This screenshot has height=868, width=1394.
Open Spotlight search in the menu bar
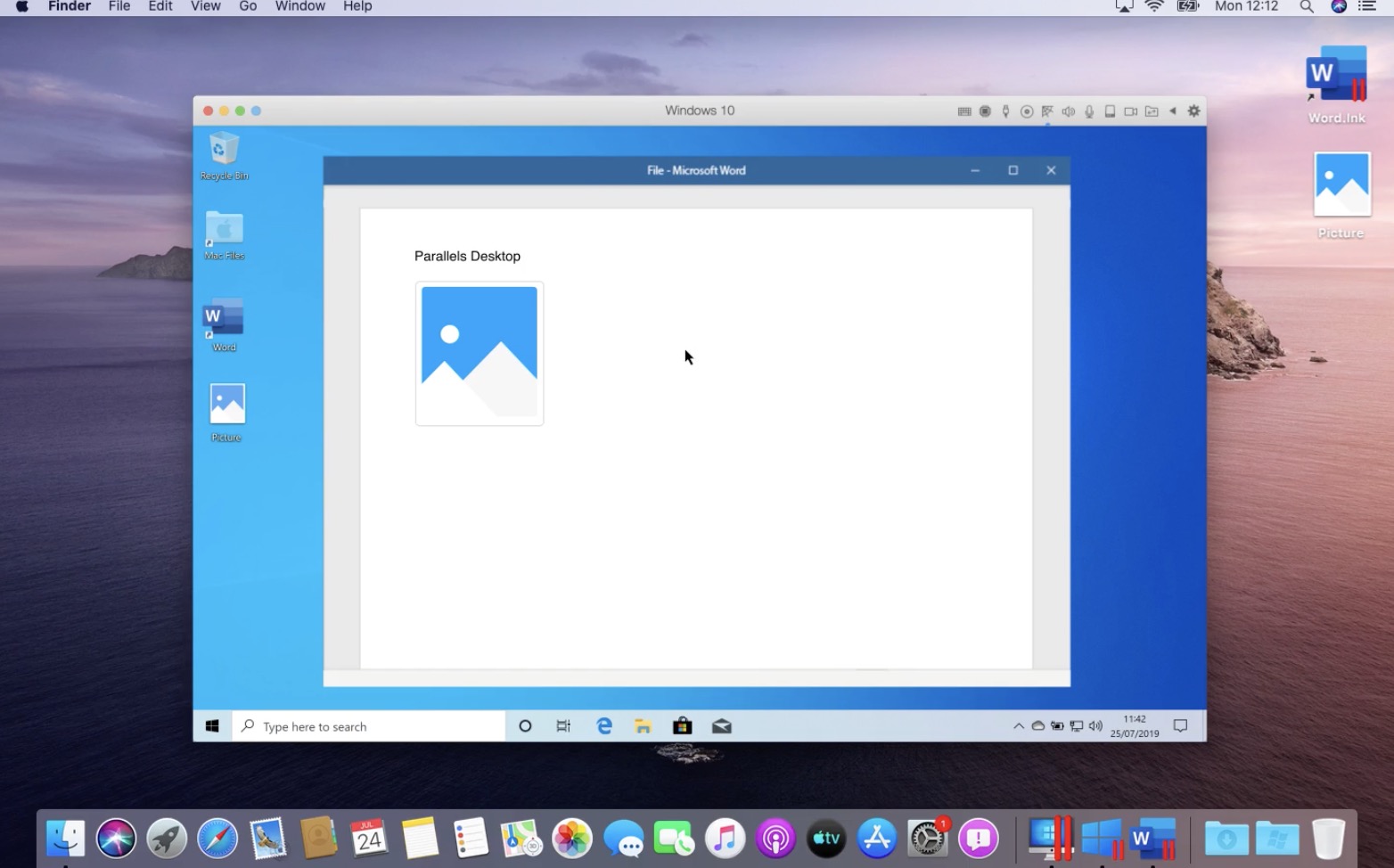coord(1307,6)
